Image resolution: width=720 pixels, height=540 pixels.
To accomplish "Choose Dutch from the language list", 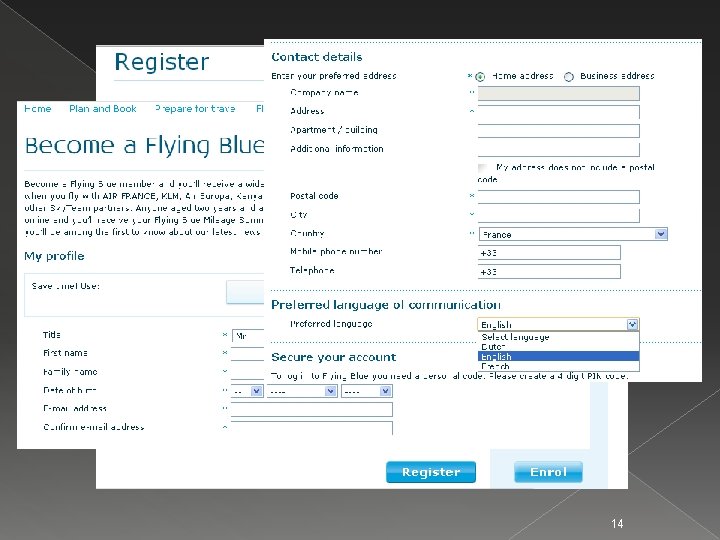I will (x=558, y=347).
